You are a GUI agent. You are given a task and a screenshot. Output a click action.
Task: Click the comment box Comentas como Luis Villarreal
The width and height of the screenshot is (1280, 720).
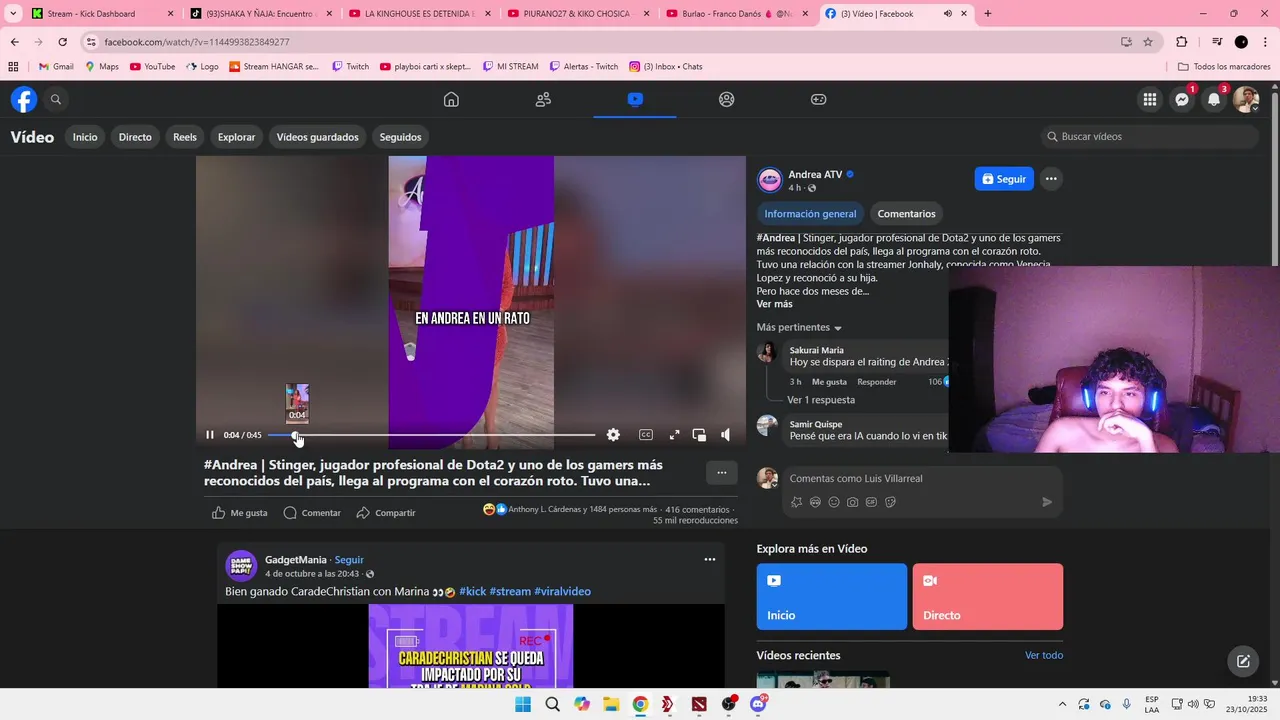coord(920,479)
